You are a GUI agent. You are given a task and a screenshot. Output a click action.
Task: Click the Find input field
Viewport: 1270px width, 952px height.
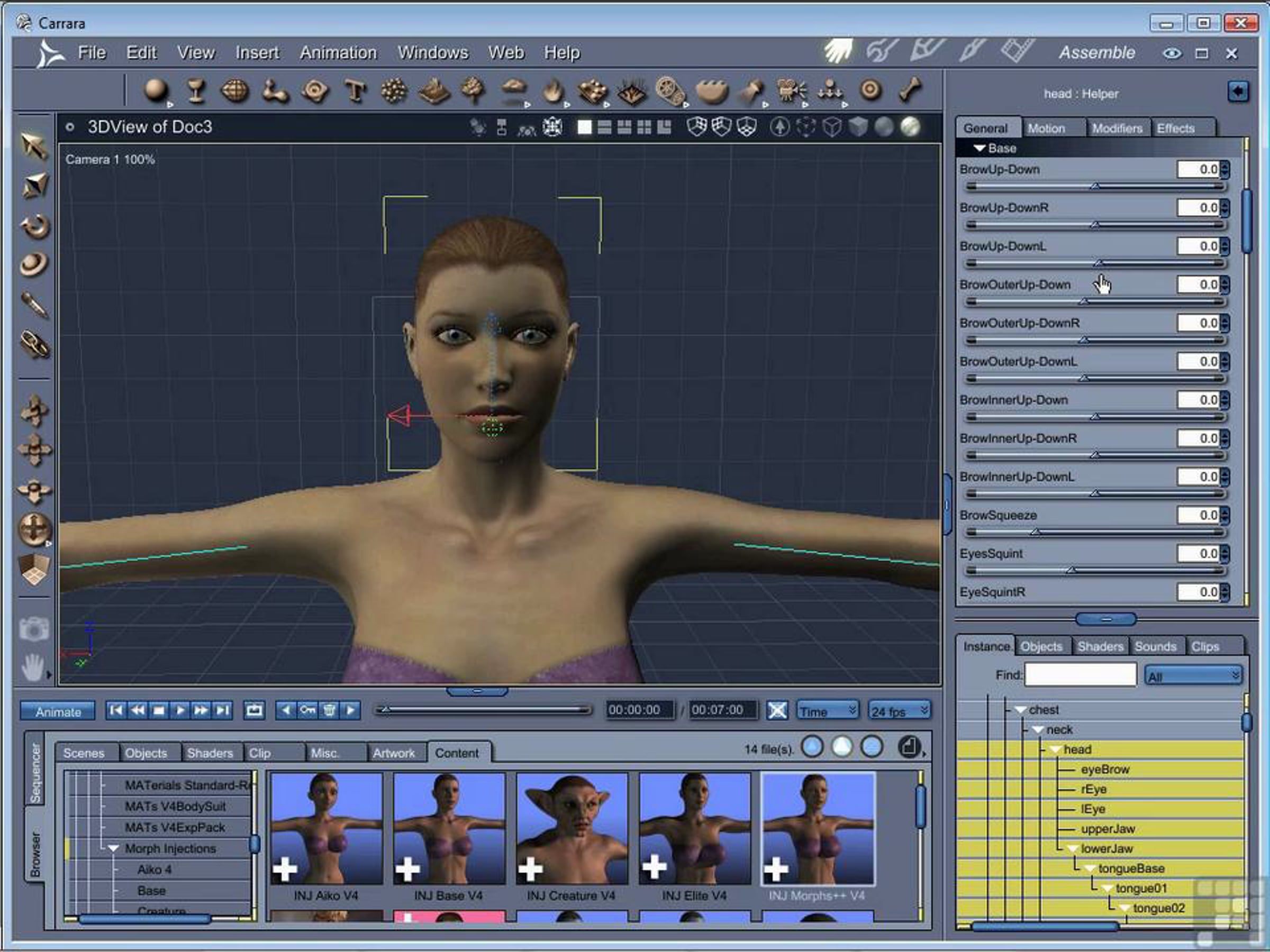point(1080,675)
